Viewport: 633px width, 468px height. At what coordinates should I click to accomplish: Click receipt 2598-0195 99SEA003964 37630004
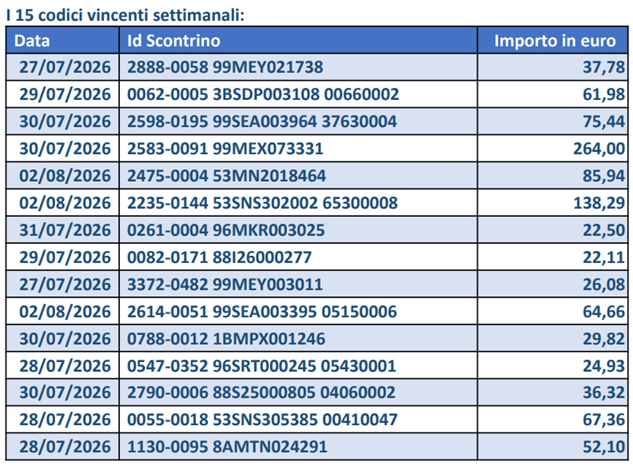262,122
